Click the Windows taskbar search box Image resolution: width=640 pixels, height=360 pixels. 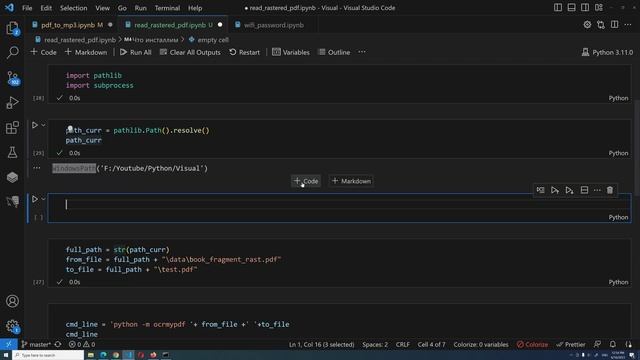point(48,355)
